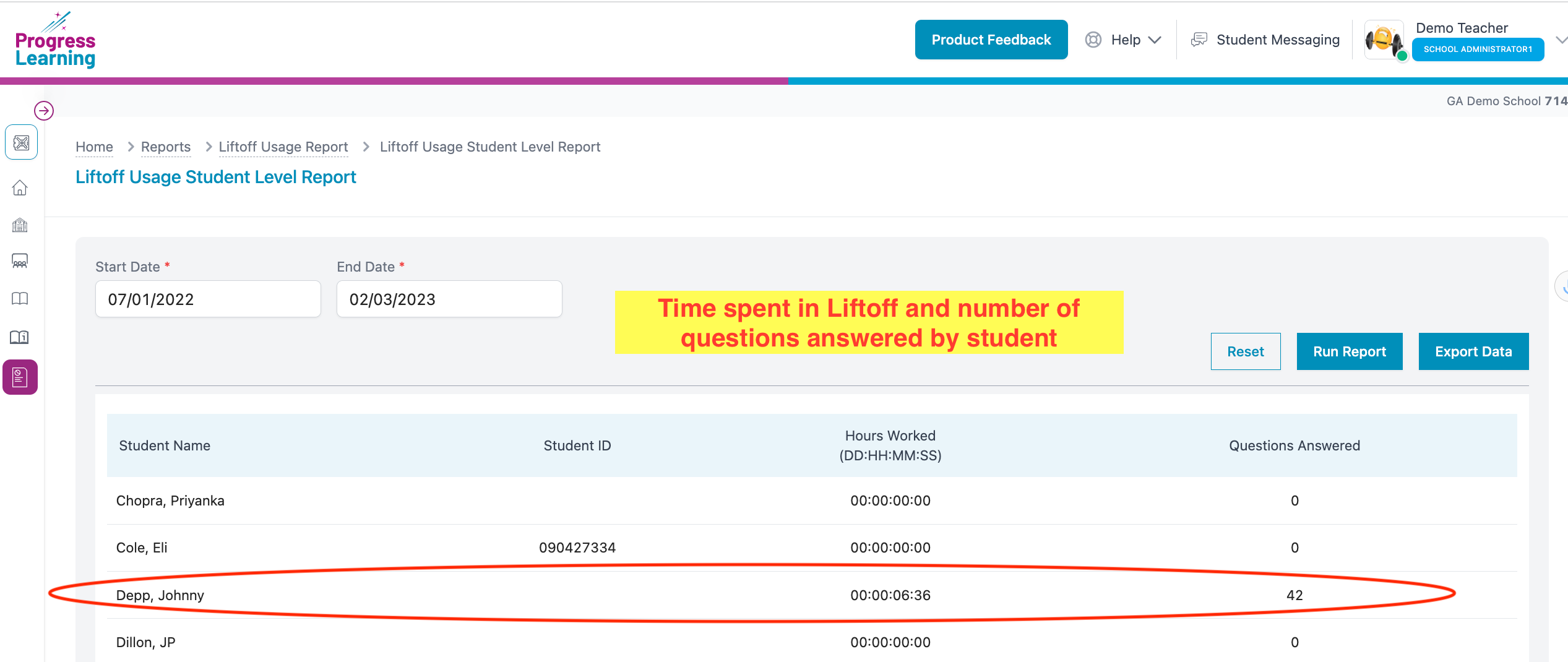Select student row Dillon, JP

pyautogui.click(x=812, y=640)
